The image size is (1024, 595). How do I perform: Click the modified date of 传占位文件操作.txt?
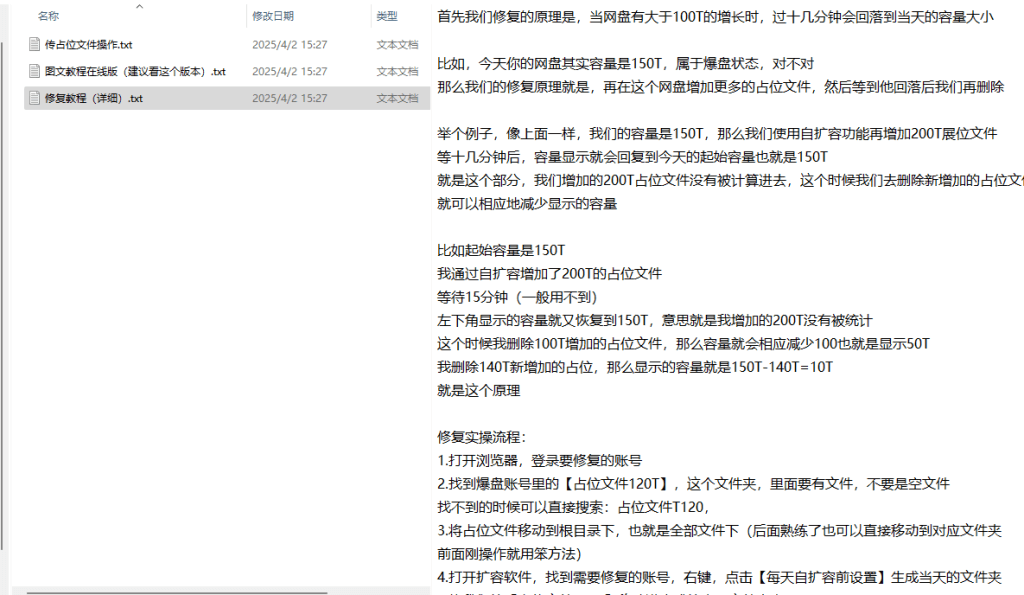tap(289, 44)
